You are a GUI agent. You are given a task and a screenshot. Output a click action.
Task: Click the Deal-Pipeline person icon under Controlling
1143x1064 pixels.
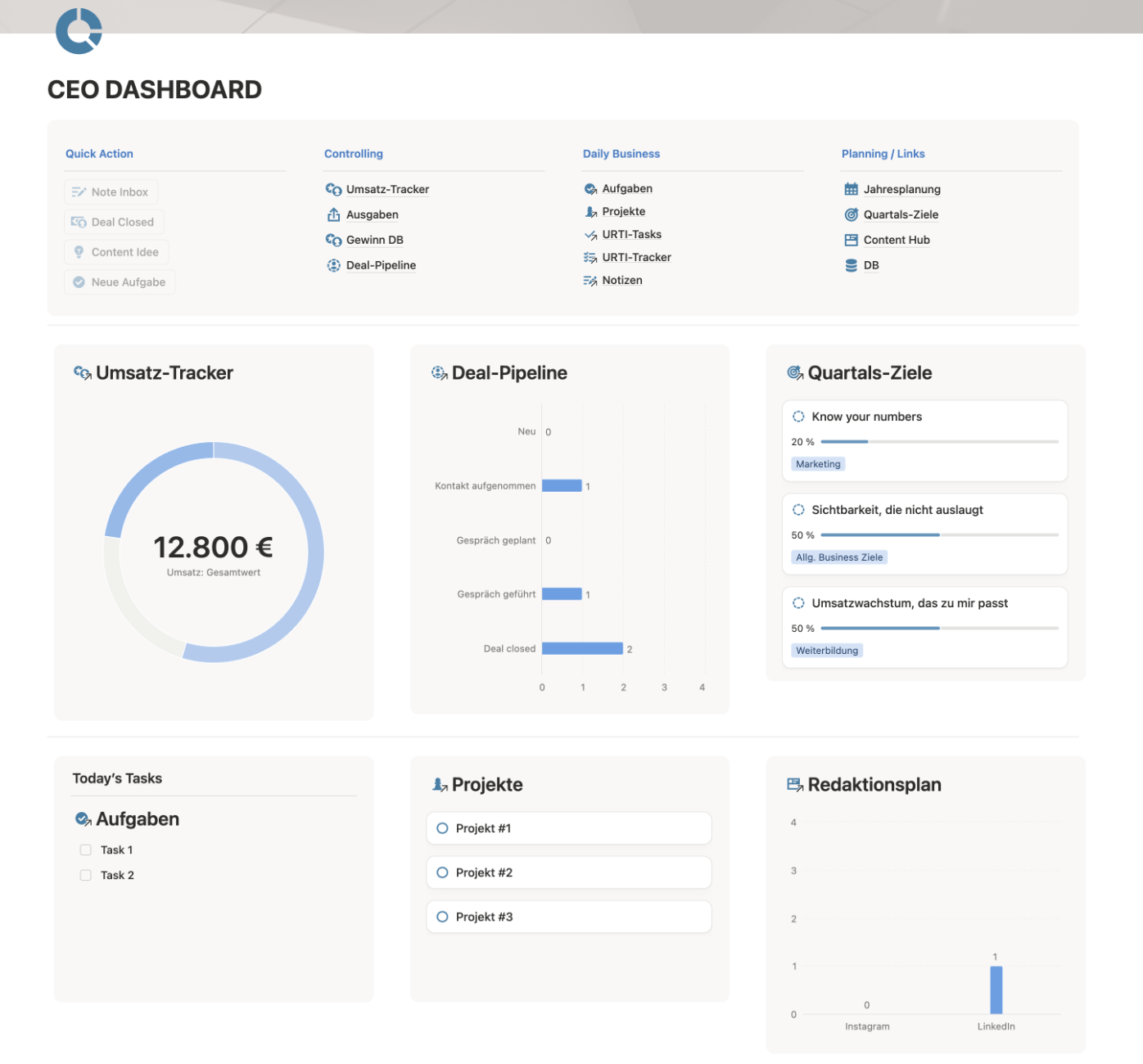point(333,265)
